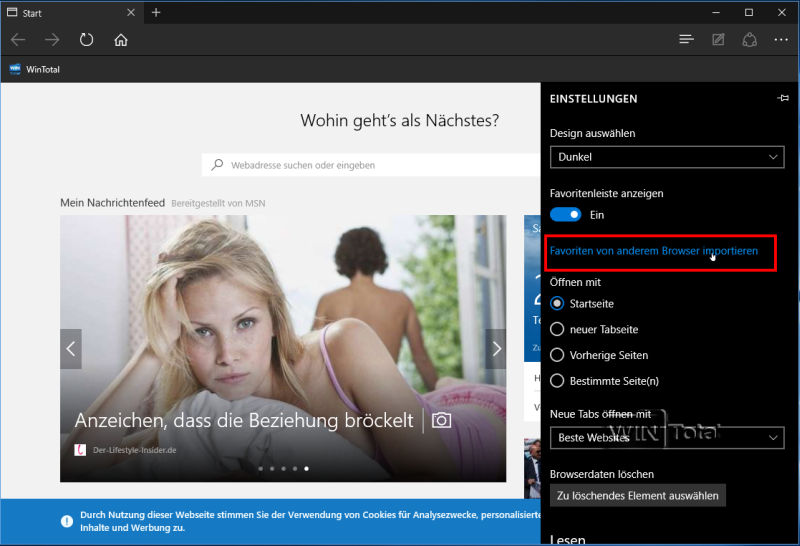Open the Anzeichen, dass die Beziehung bröckelt headline
This screenshot has width=800, height=546.
pos(244,420)
